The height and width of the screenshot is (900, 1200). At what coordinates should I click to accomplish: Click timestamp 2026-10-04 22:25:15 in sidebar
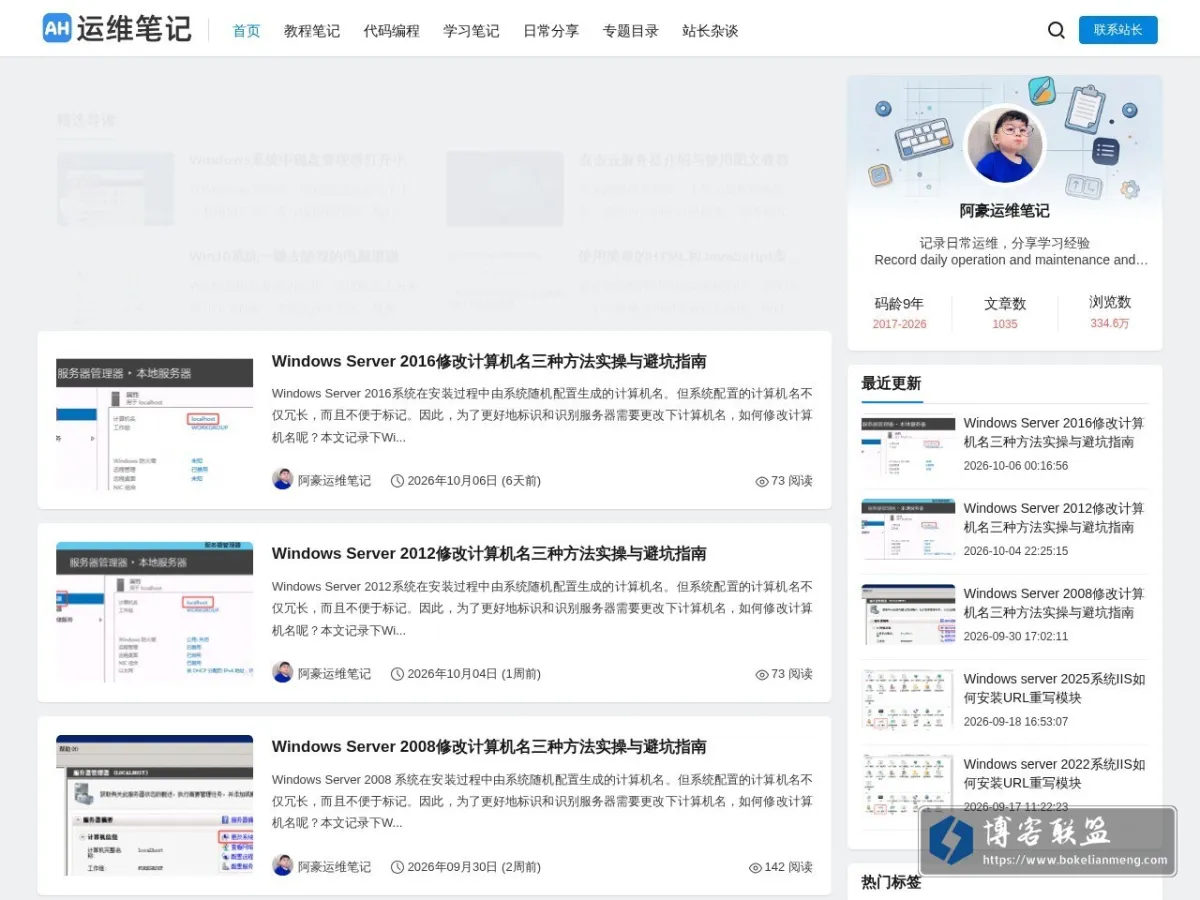click(1015, 551)
